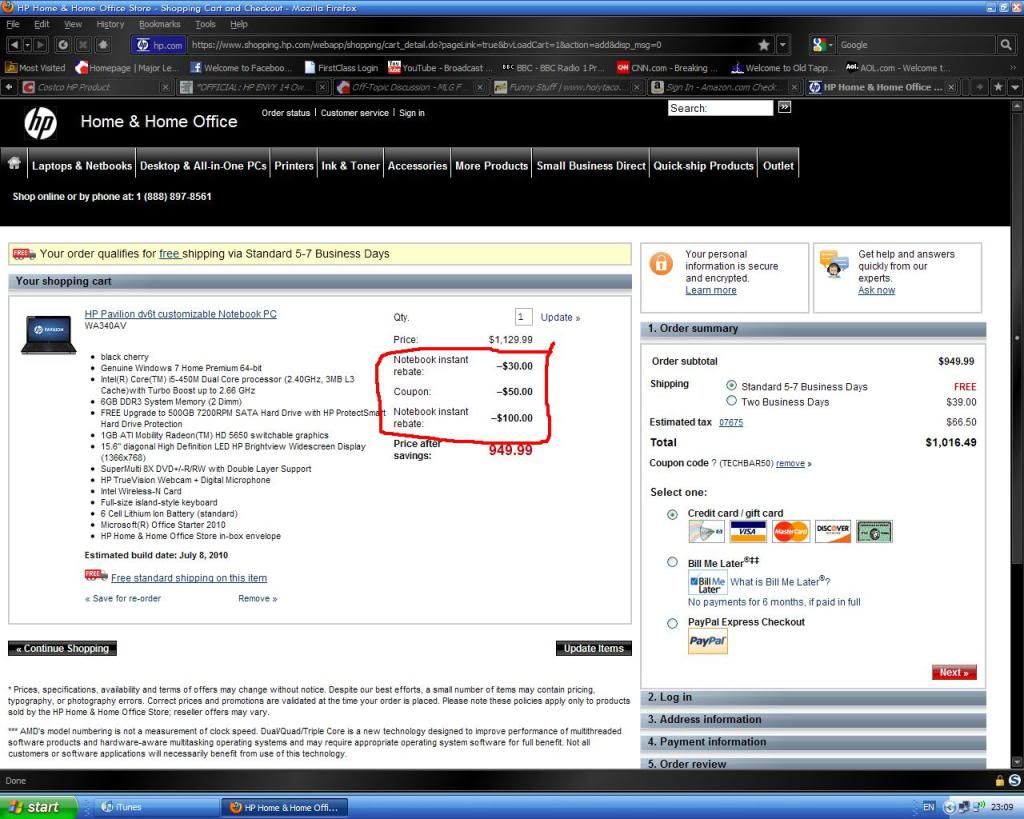This screenshot has height=819, width=1024.
Task: Click the HP logo on the page
Action: click(x=40, y=123)
